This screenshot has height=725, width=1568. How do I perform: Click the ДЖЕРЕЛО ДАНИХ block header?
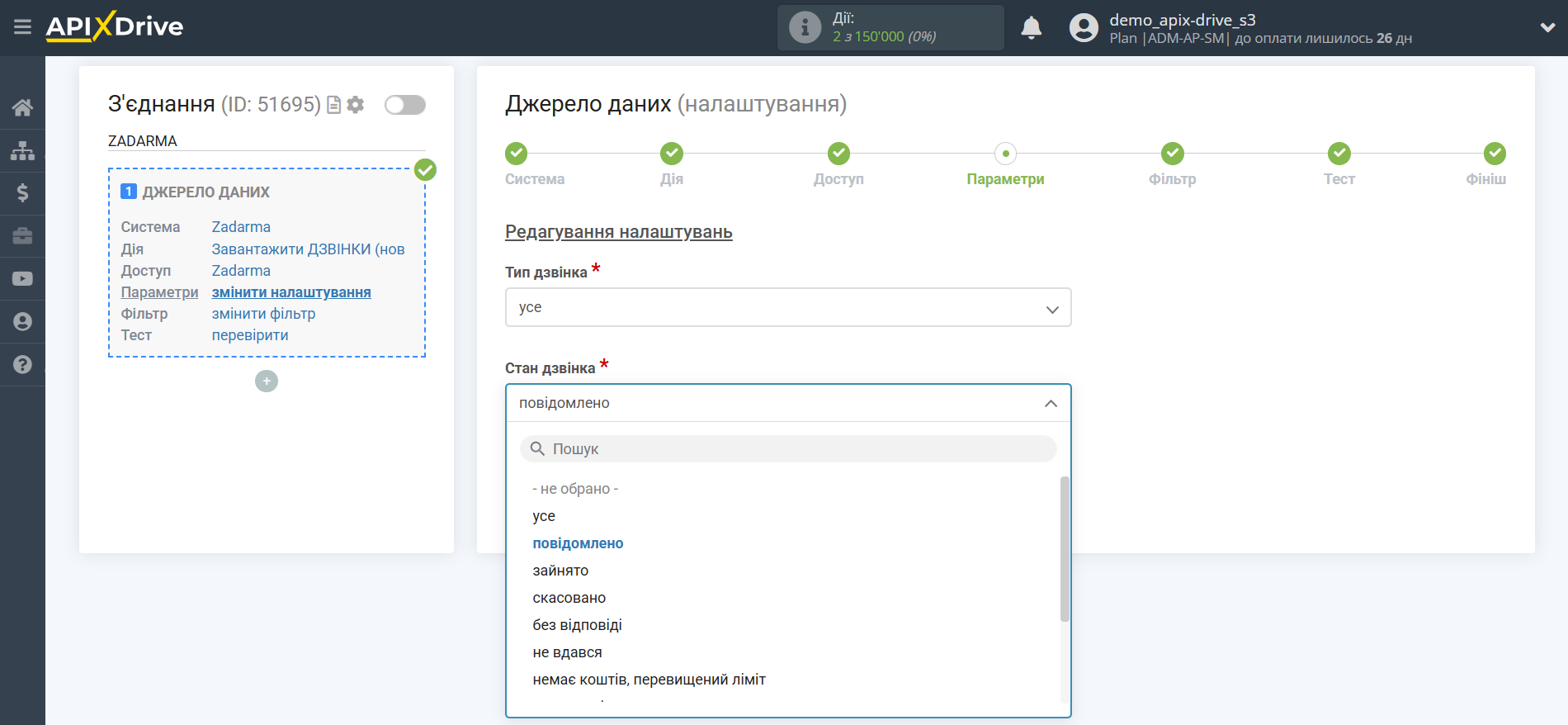tap(205, 192)
